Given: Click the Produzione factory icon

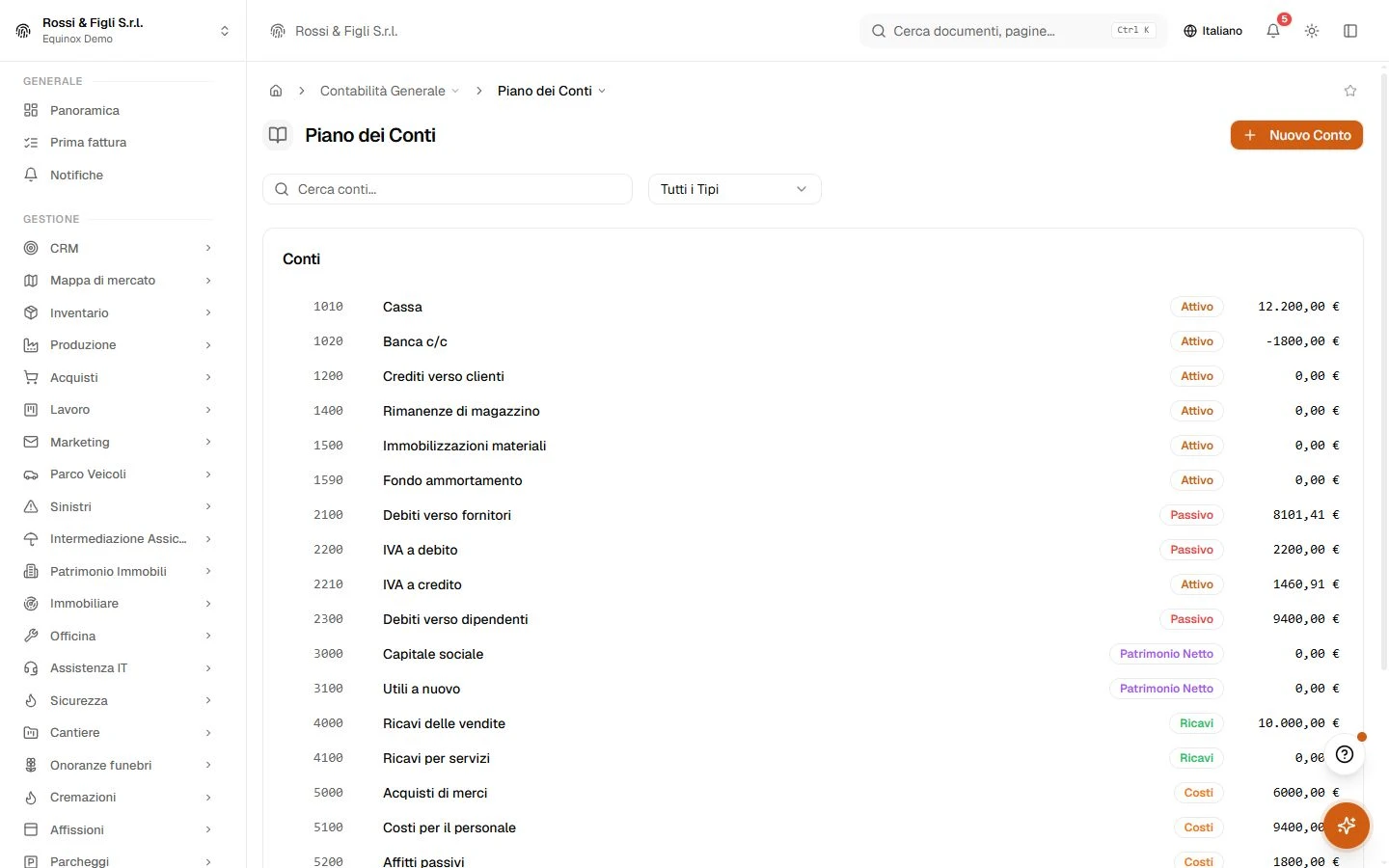Looking at the screenshot, I should [x=31, y=345].
